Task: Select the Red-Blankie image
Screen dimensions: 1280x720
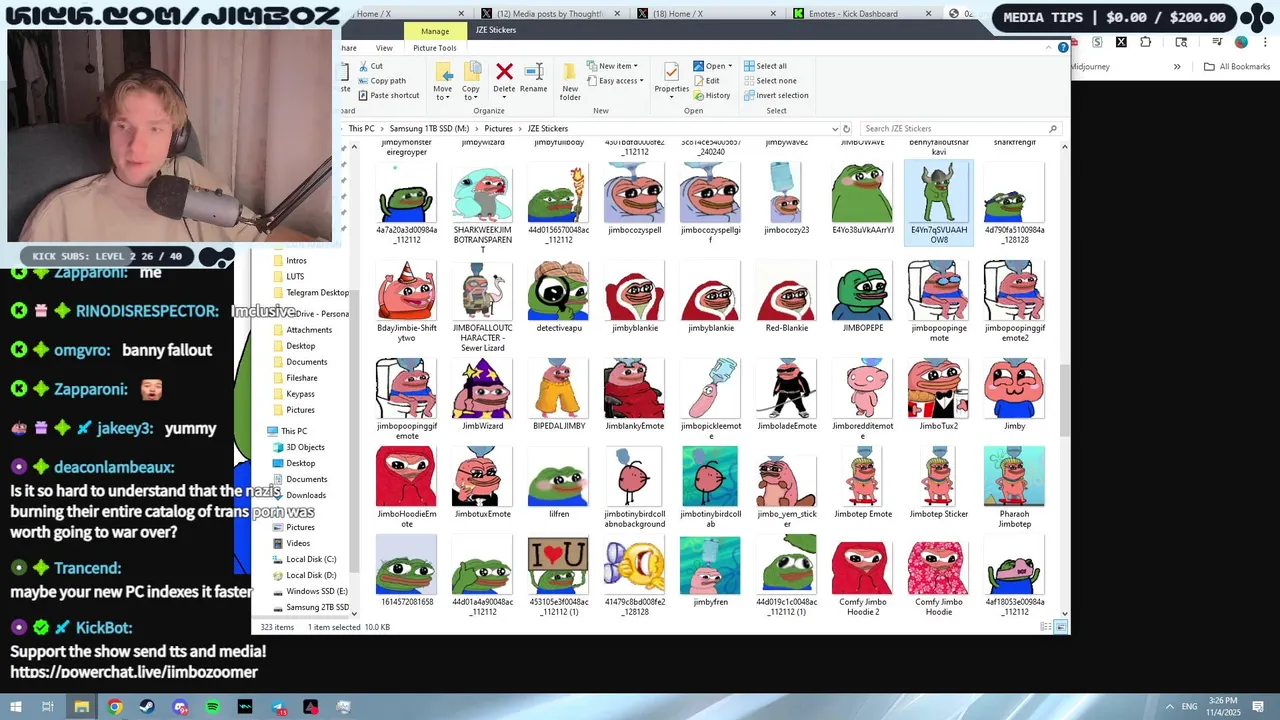Action: click(x=786, y=296)
